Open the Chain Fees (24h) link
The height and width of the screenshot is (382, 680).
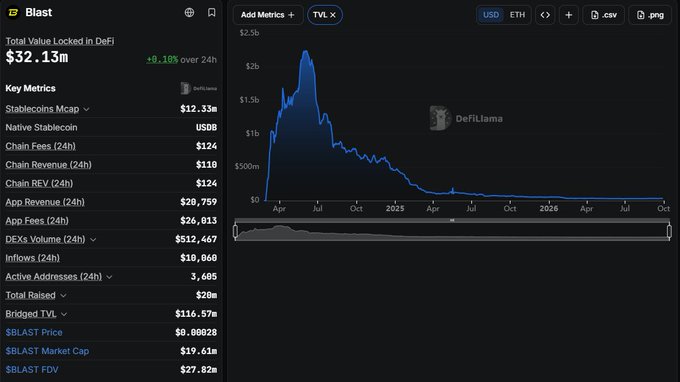pos(40,146)
